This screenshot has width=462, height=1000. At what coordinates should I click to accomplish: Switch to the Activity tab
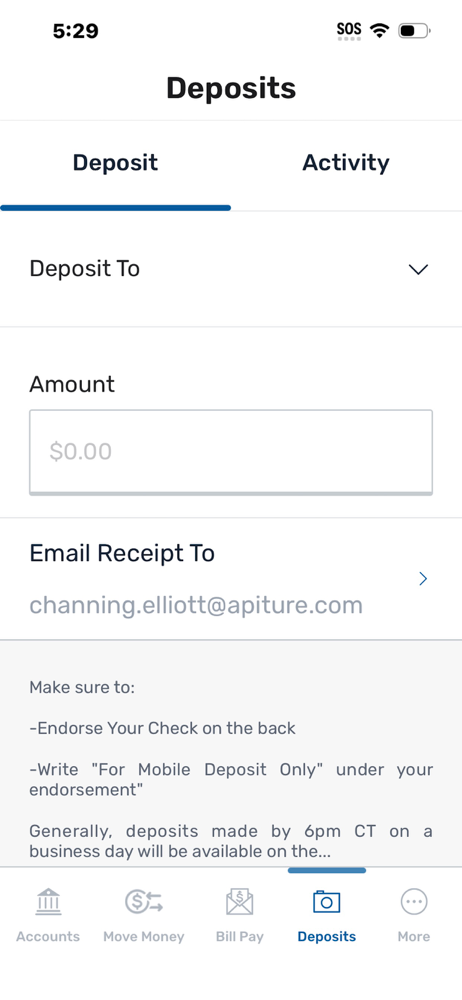pyautogui.click(x=346, y=163)
